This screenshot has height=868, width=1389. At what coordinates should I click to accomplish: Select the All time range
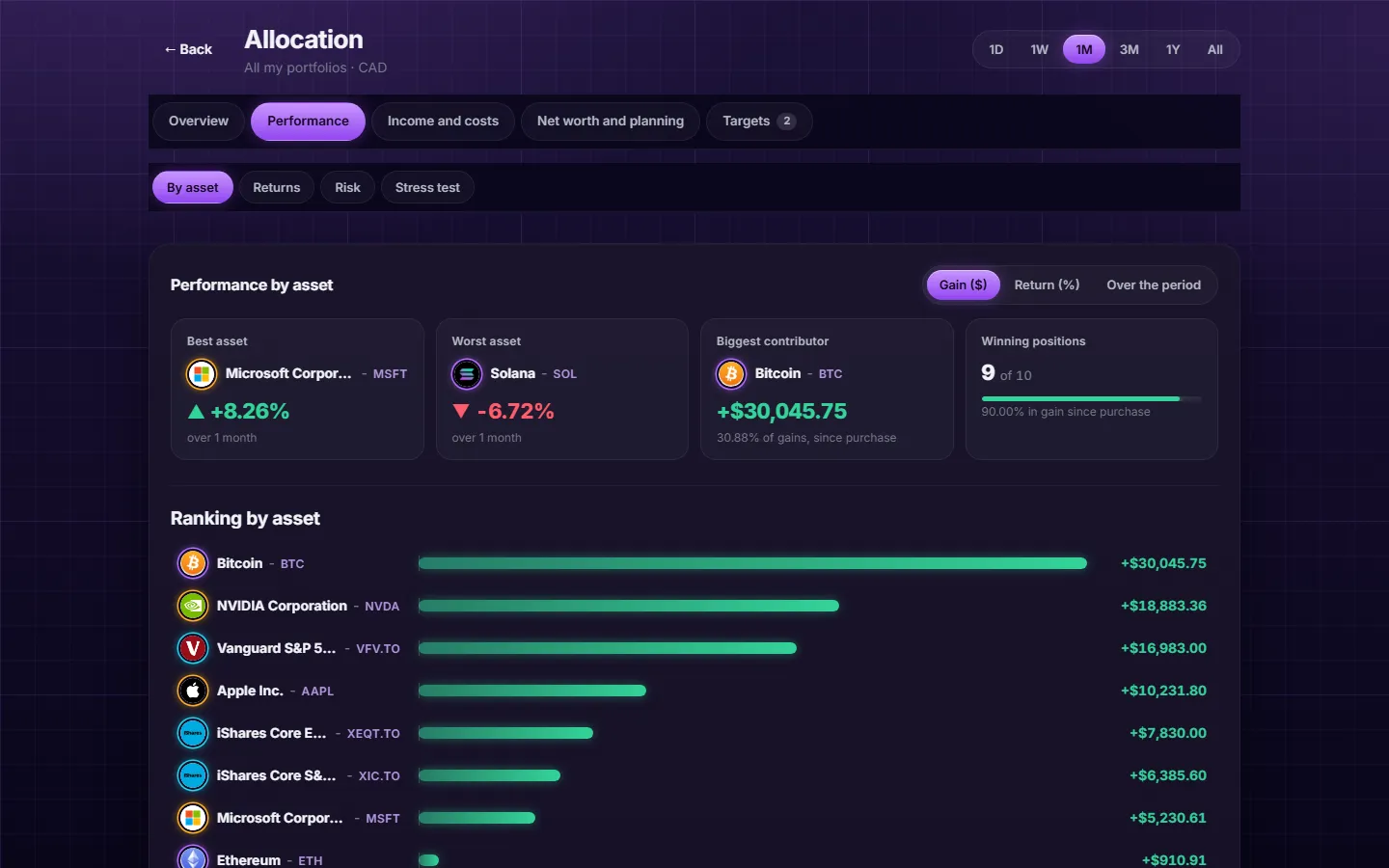1215,49
